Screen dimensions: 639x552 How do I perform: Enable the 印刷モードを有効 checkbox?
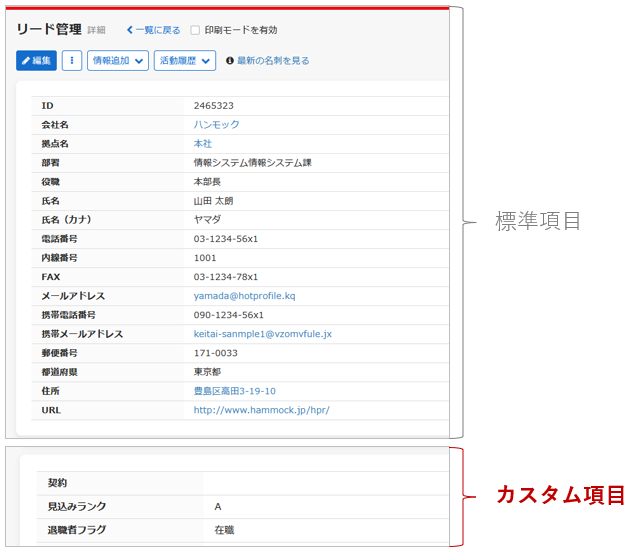[195, 30]
